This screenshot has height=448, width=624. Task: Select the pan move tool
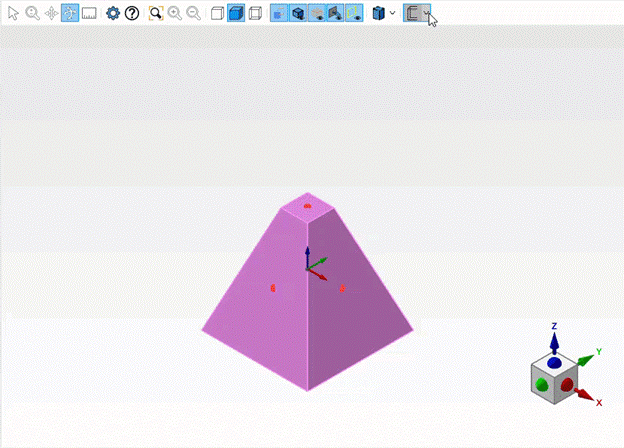[x=51, y=13]
